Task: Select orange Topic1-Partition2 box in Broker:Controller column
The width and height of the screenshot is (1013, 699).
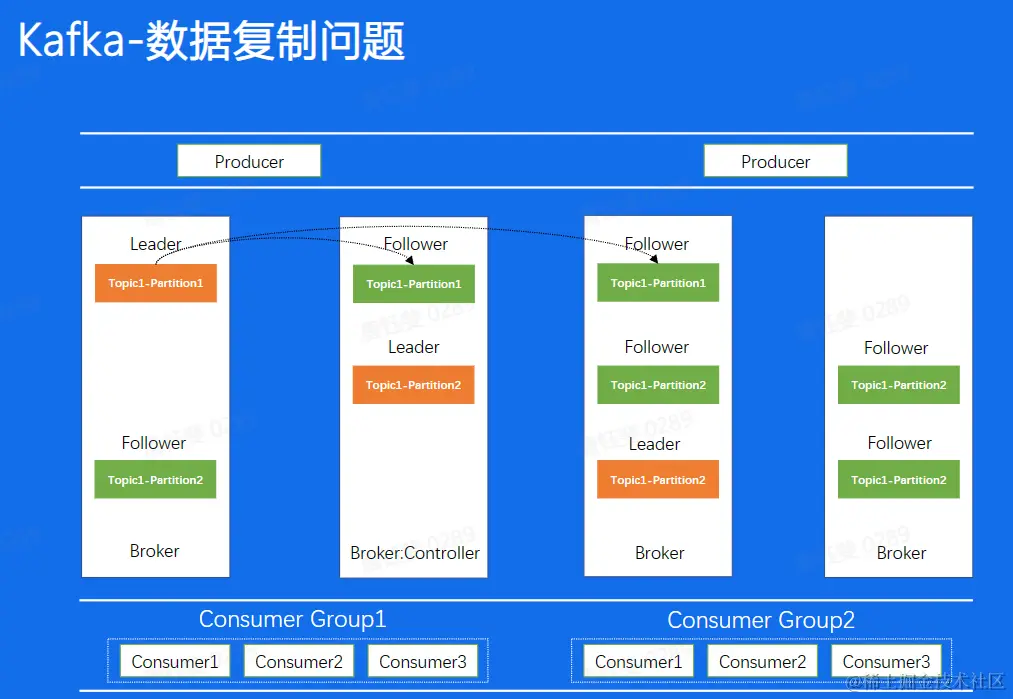Action: (413, 385)
